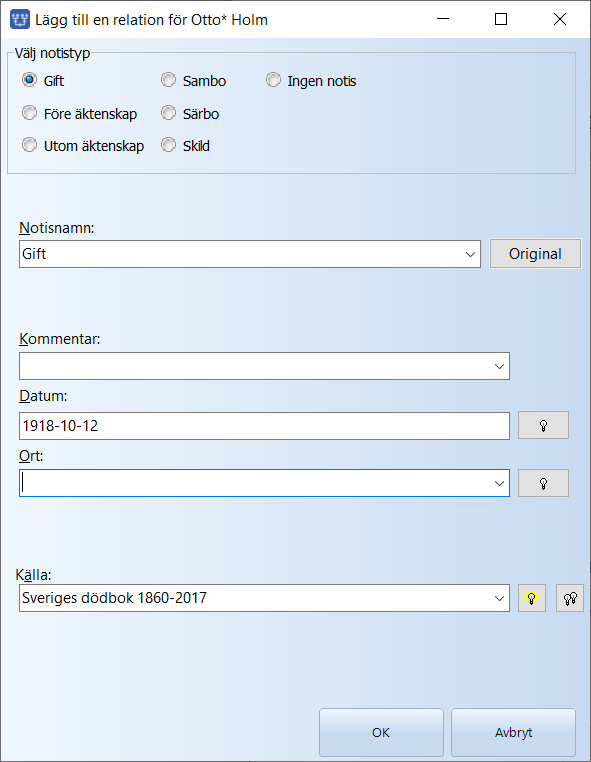Expand the Notisnamn dropdown arrow
The width and height of the screenshot is (591, 762).
point(470,254)
